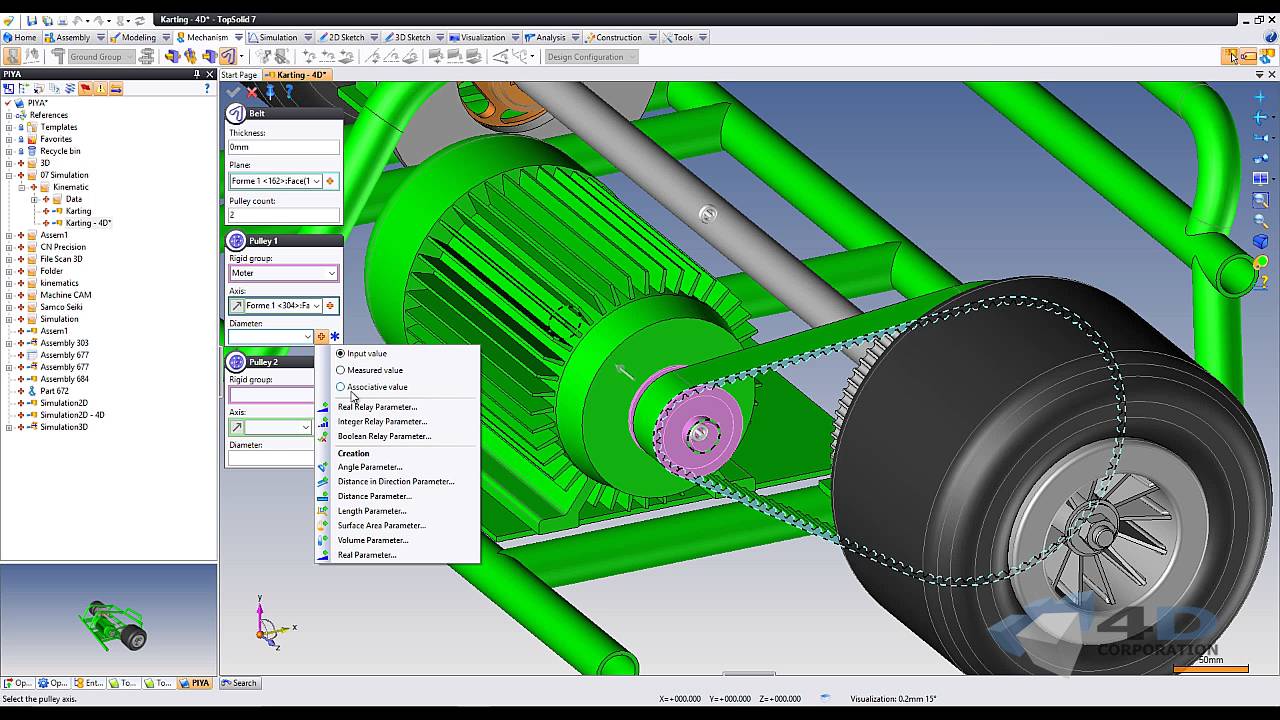Image resolution: width=1280 pixels, height=720 pixels.
Task: Click the blue cube view icon on right toolbar
Action: click(1260, 242)
